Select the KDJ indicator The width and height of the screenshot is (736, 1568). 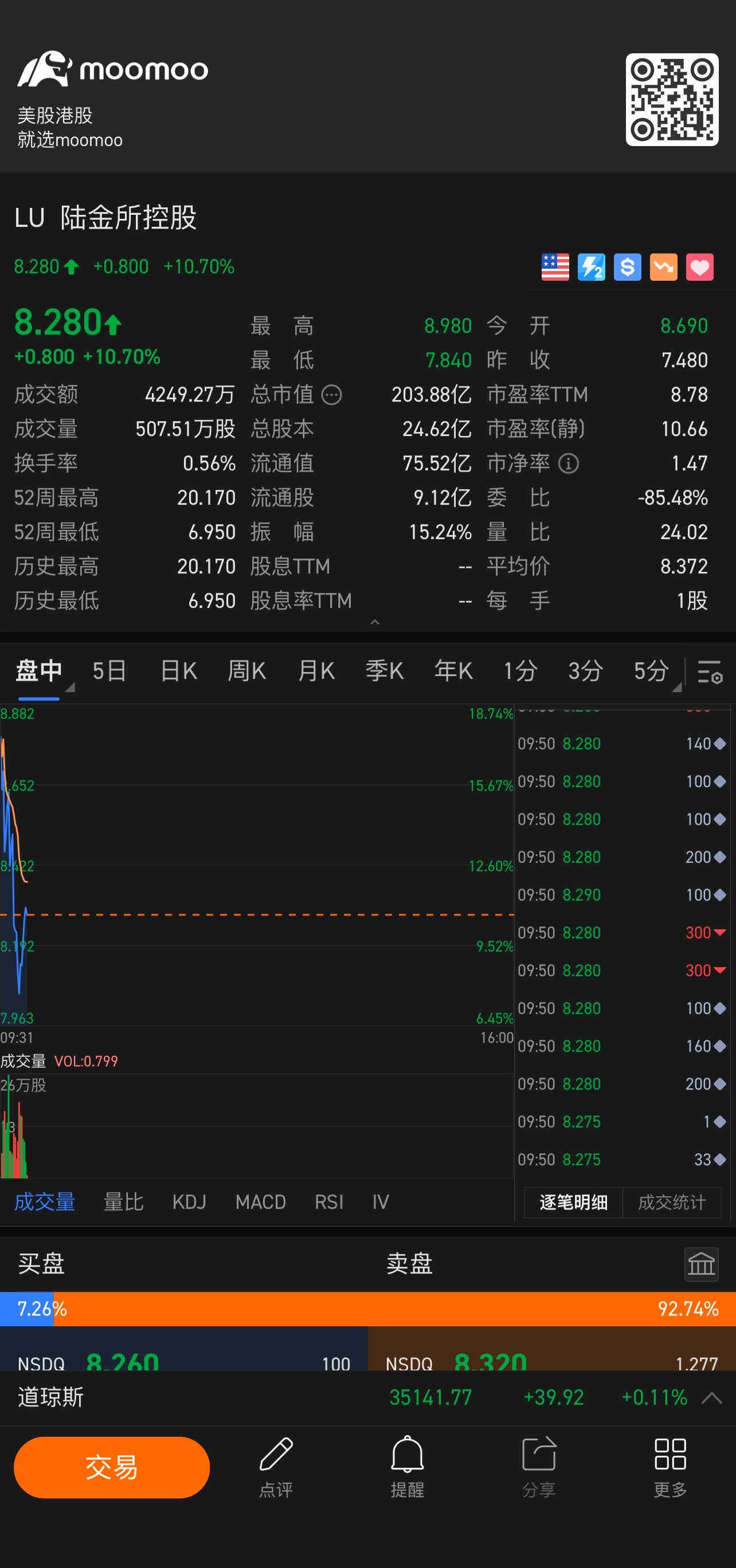pyautogui.click(x=189, y=1201)
